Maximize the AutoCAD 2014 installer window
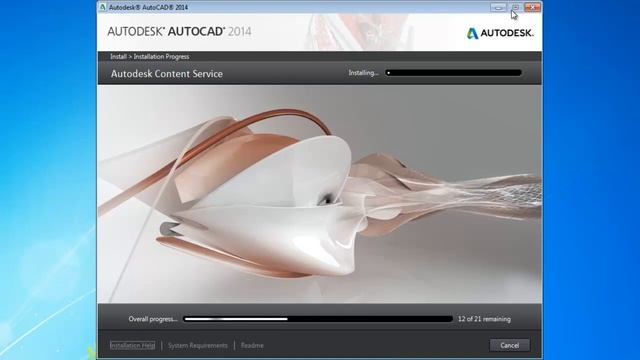640x360 pixels. click(515, 7)
